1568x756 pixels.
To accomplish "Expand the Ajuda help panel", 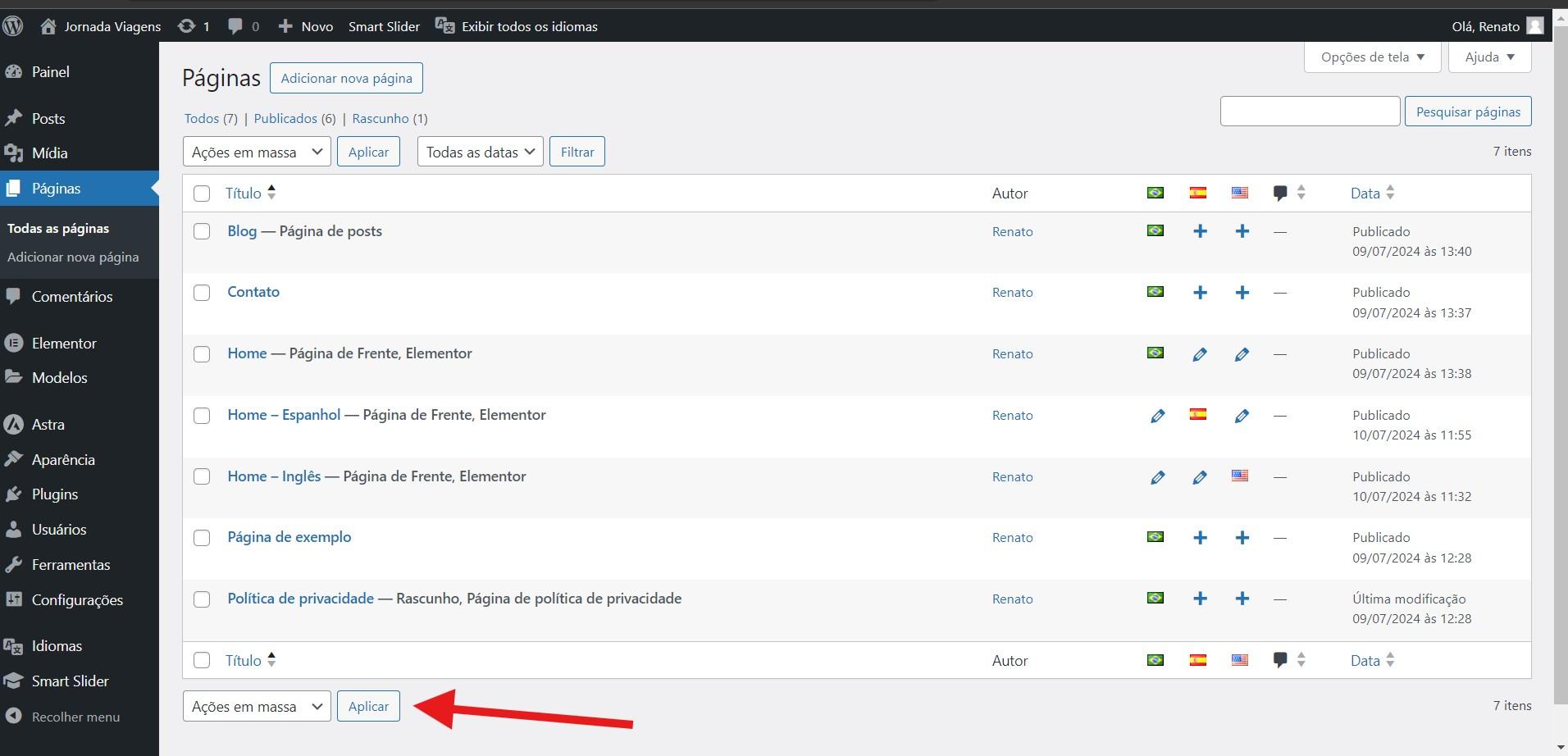I will tap(1490, 57).
